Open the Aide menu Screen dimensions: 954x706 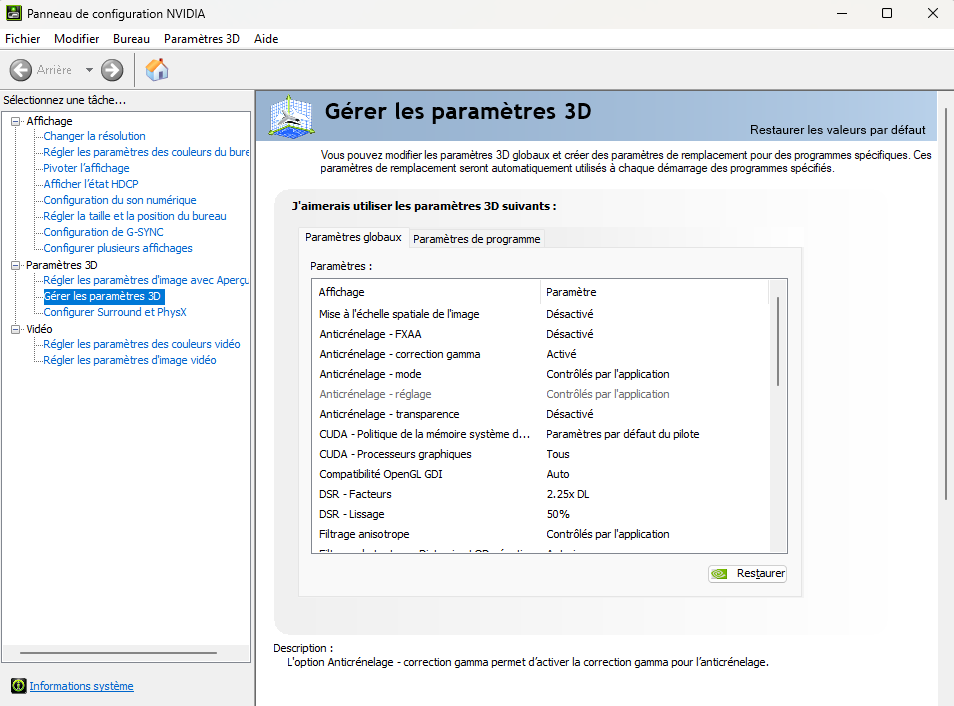click(x=266, y=39)
